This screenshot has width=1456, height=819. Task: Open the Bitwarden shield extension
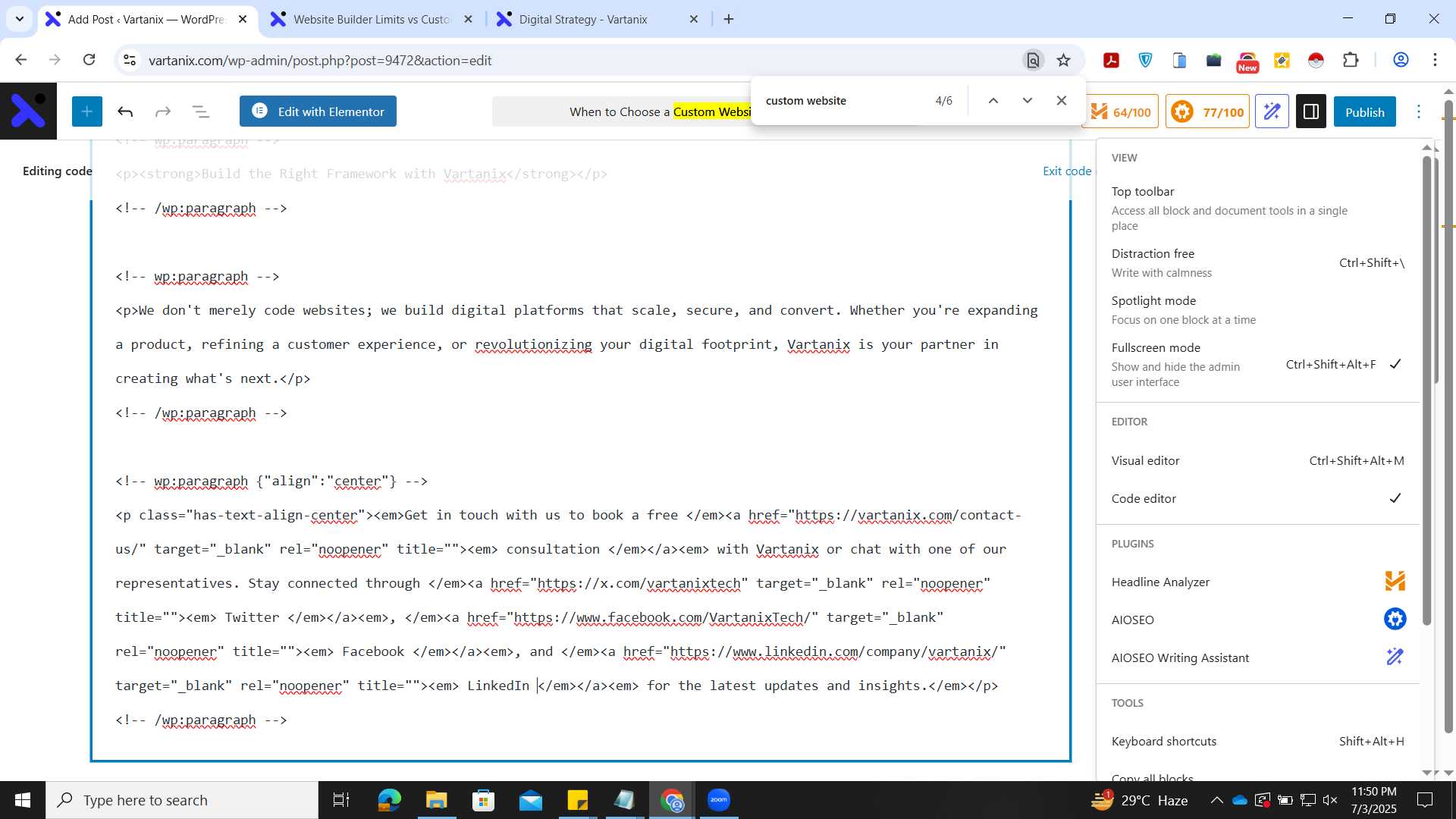pos(1145,60)
